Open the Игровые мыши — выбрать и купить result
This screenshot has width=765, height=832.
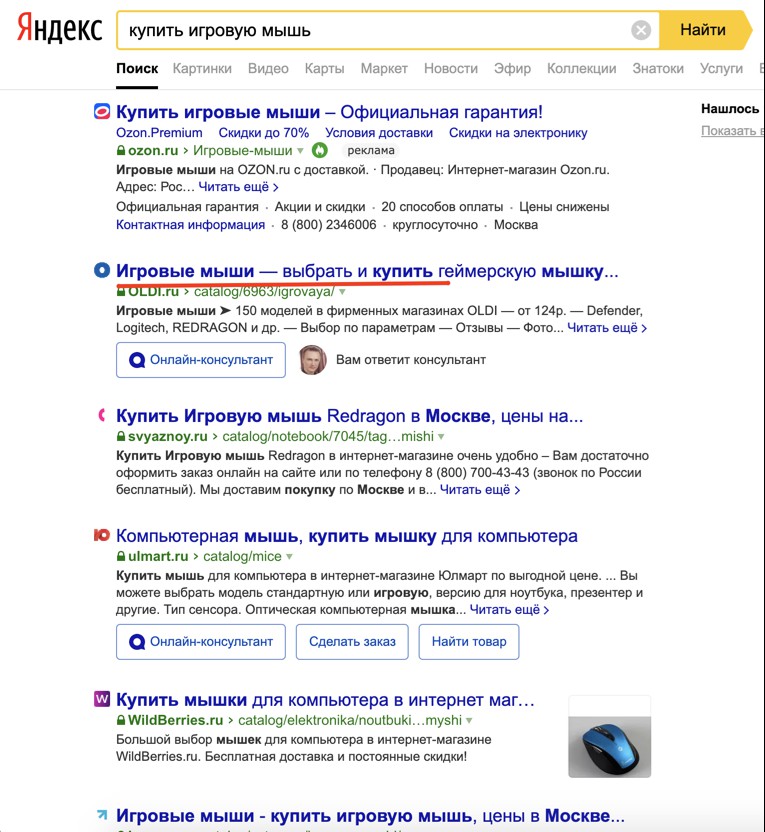[367, 271]
